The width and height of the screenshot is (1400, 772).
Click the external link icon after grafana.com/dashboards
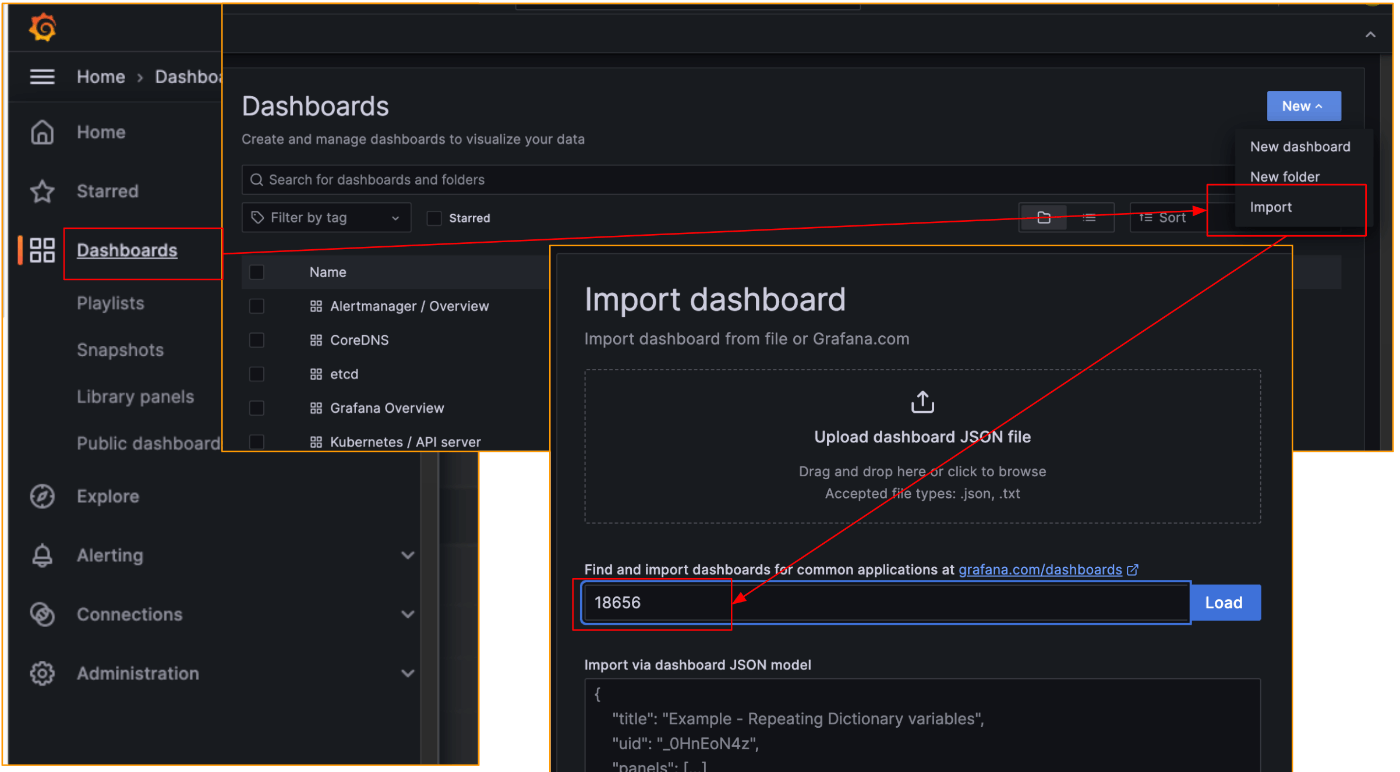coord(1133,570)
